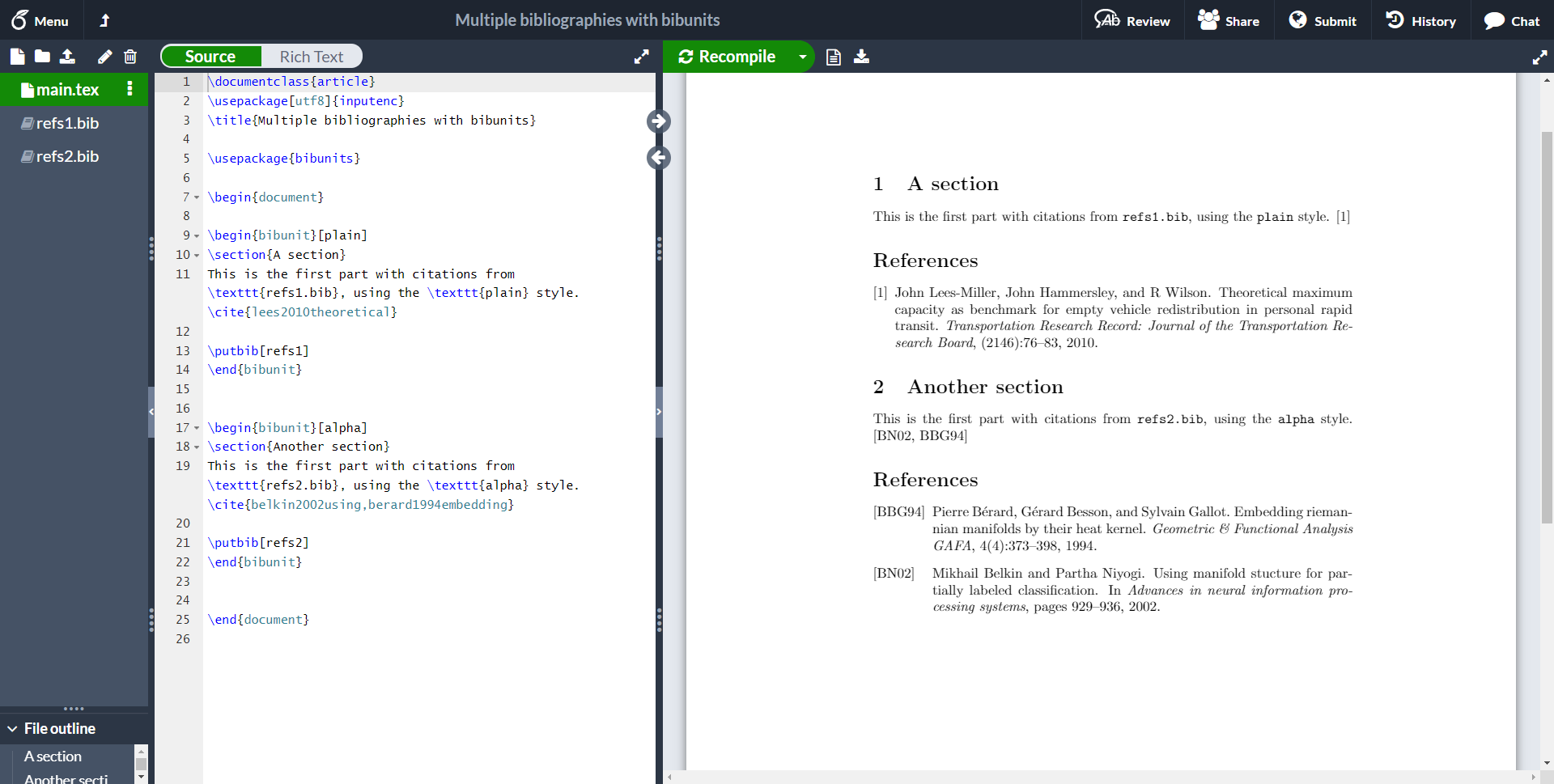Click the new folder icon
The height and width of the screenshot is (784, 1554).
point(42,57)
